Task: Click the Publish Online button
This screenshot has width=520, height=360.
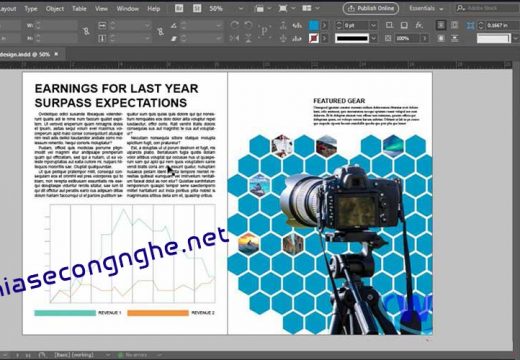Action: (371, 8)
